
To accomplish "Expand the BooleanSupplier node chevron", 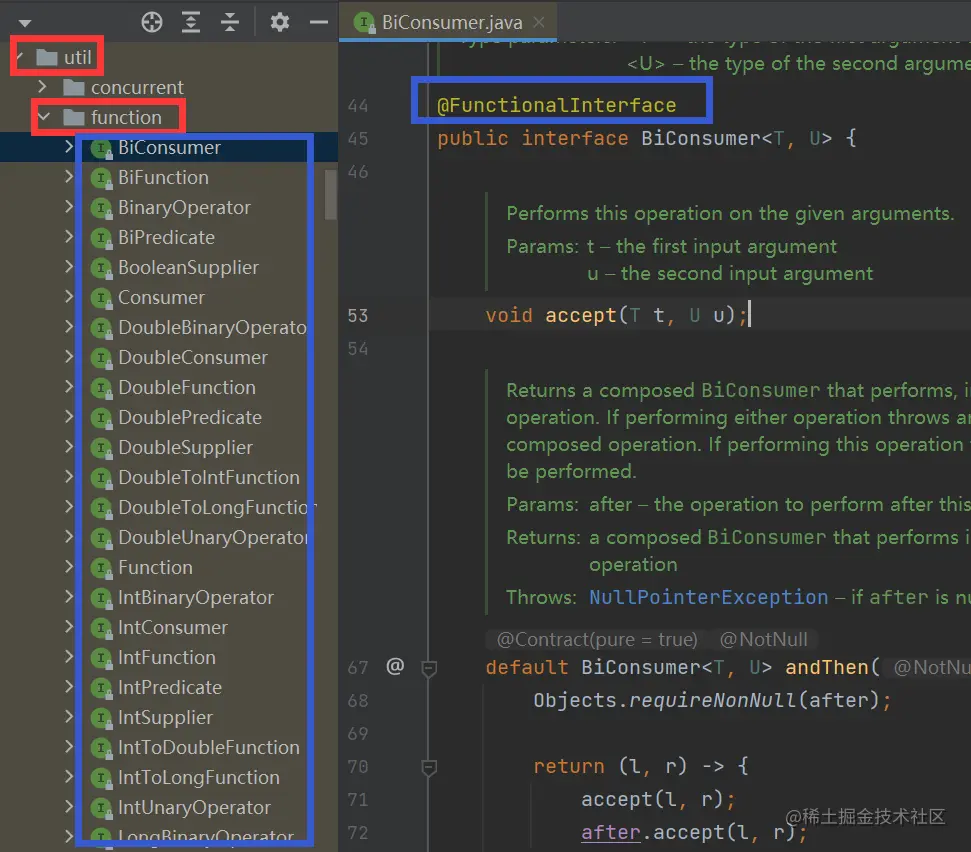I will [x=69, y=267].
